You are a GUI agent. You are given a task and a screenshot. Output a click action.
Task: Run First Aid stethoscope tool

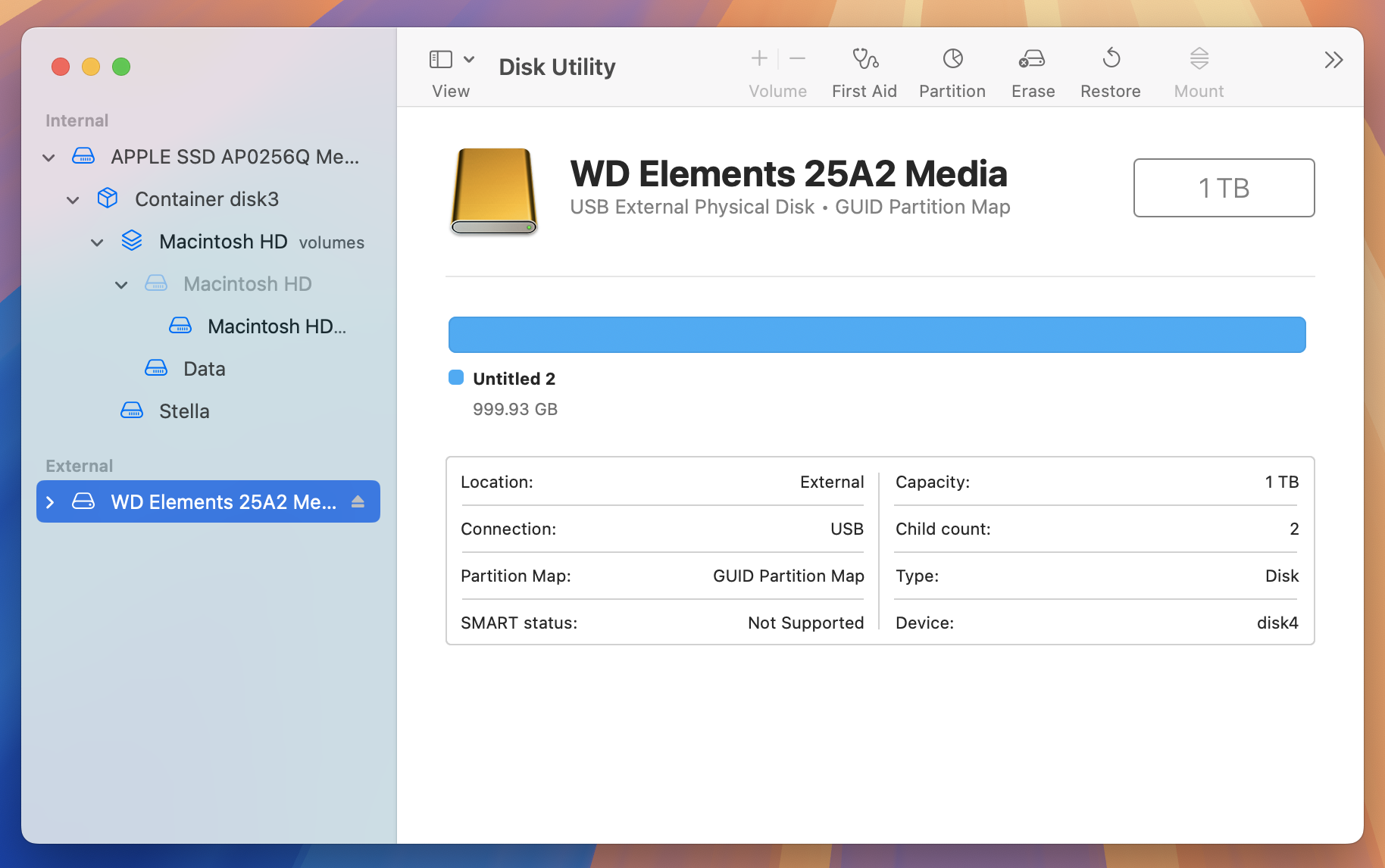[x=864, y=58]
